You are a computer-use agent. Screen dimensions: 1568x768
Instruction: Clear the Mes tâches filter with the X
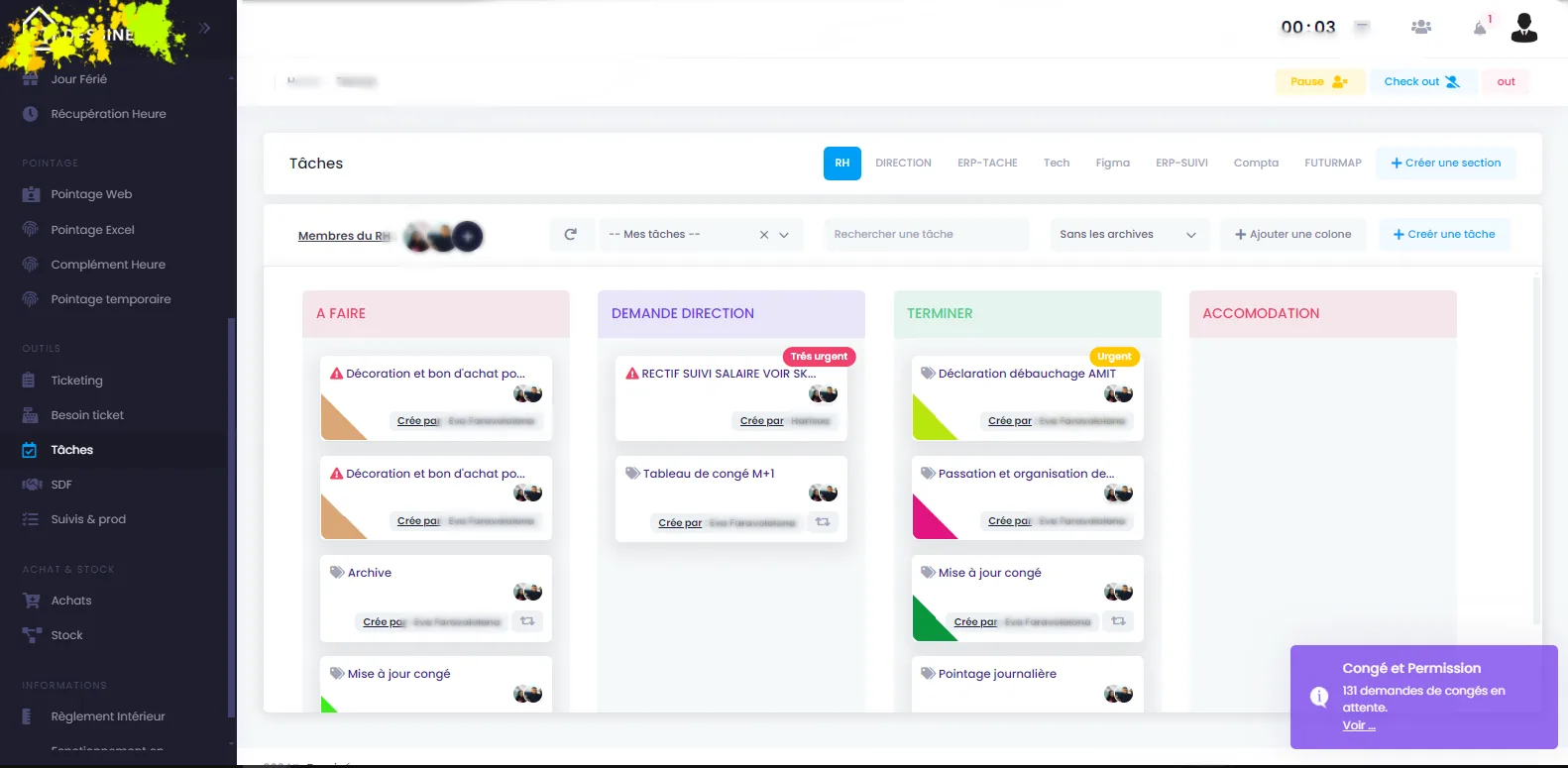tap(764, 235)
